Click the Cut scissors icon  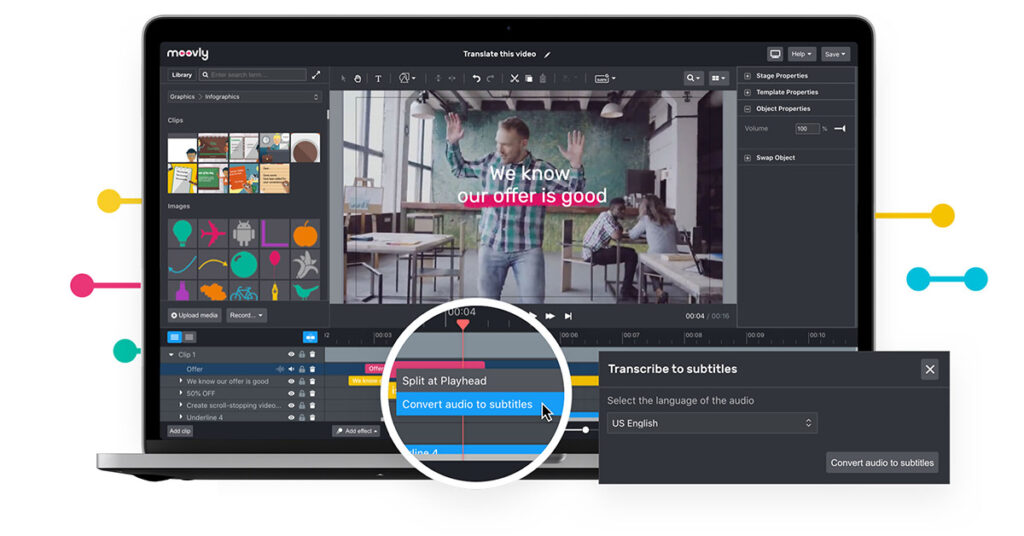[x=515, y=78]
